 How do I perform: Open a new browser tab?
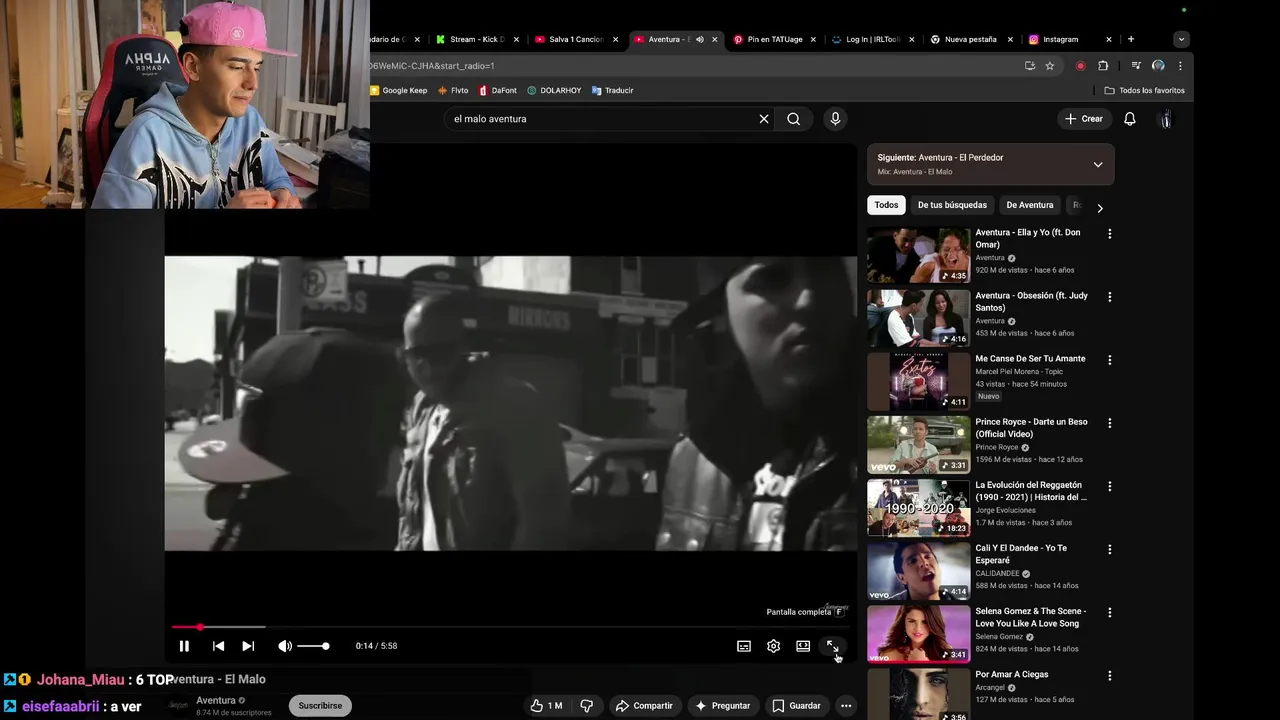tap(1131, 39)
